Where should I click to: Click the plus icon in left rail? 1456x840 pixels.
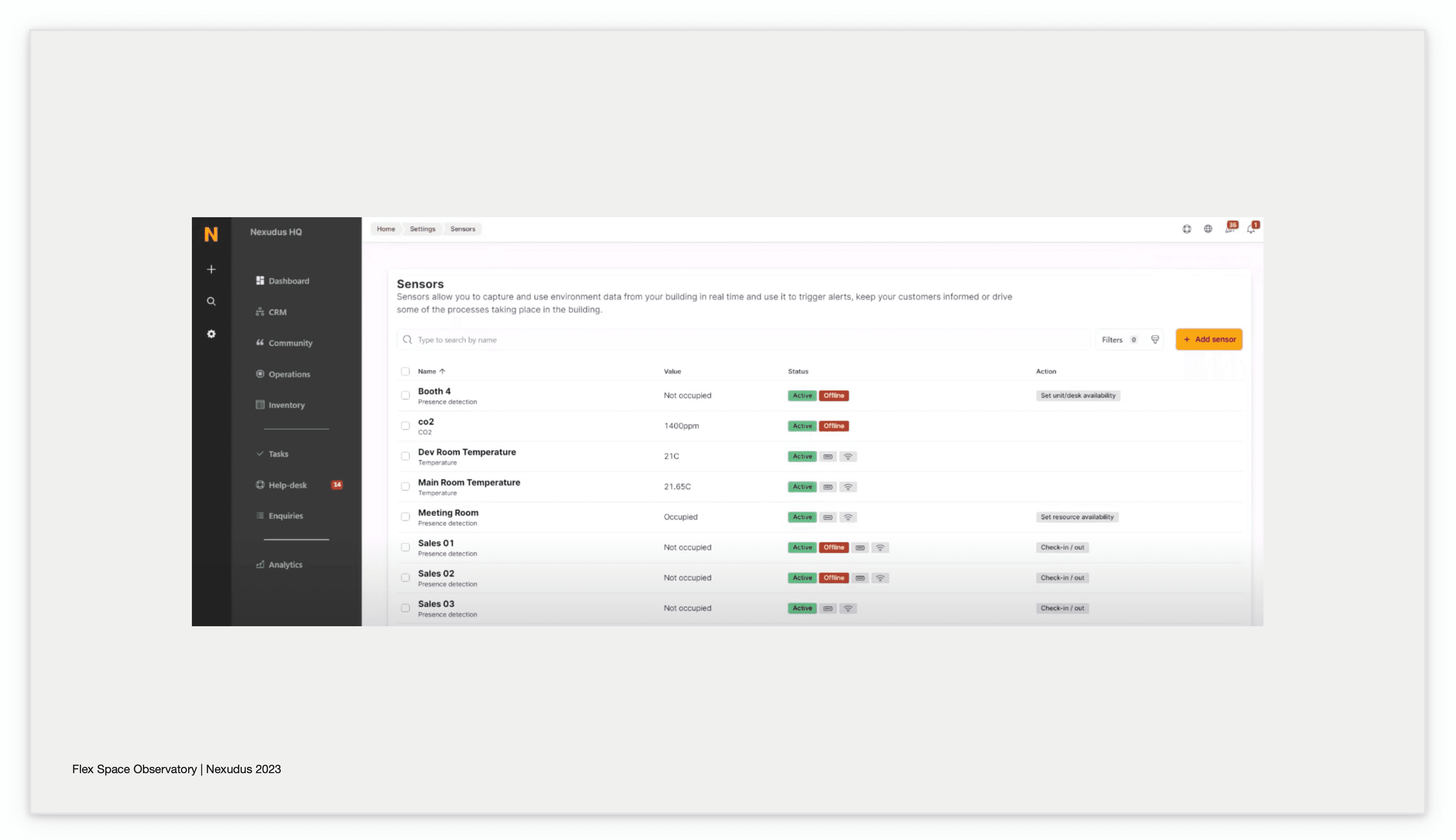[211, 269]
